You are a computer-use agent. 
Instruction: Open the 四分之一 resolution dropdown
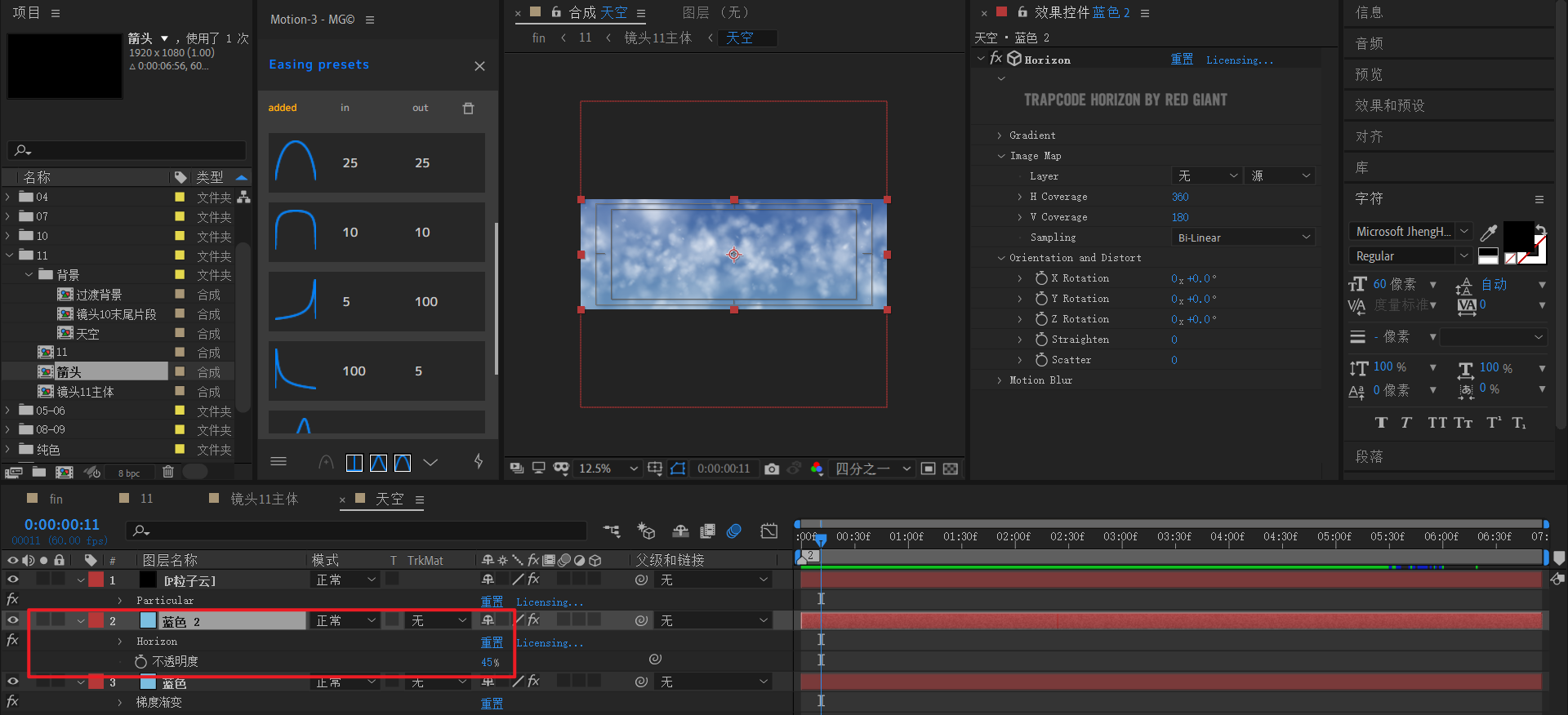pos(872,469)
